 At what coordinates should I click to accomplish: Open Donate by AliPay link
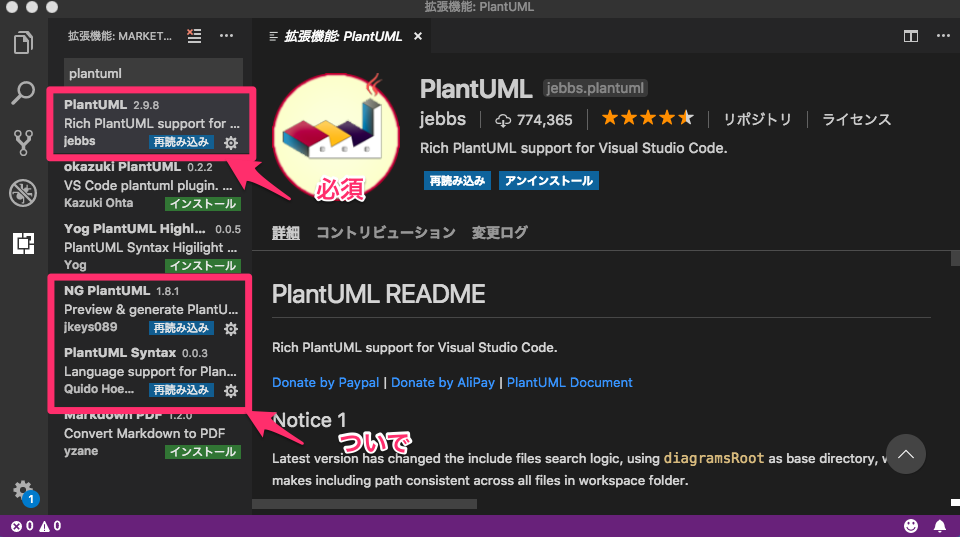(443, 383)
